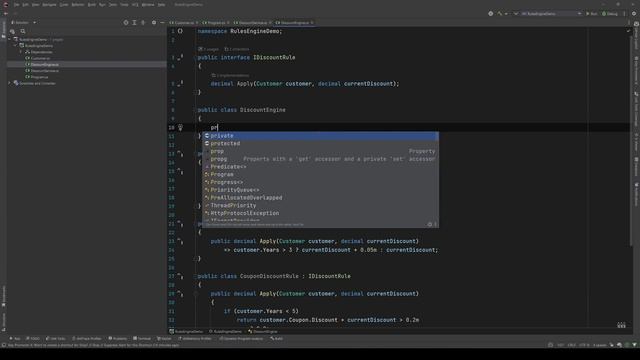
Task: Open the build hammer dropdown arrow
Action: click(506, 13)
